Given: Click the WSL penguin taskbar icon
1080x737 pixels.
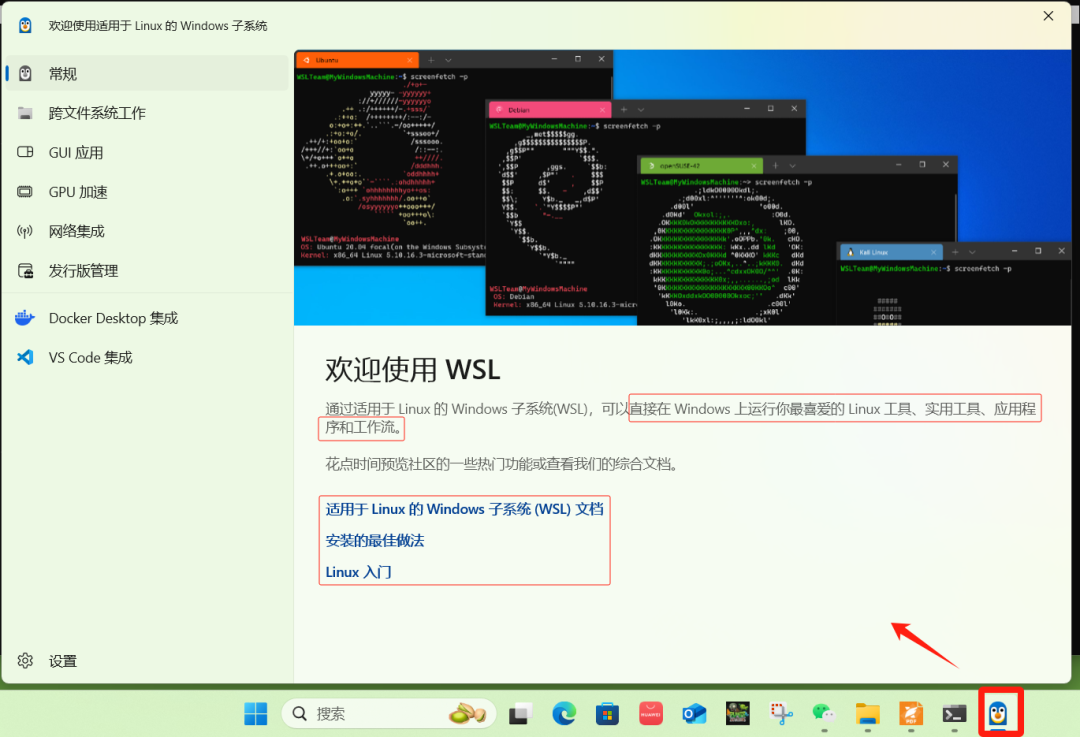Looking at the screenshot, I should pyautogui.click(x=997, y=714).
